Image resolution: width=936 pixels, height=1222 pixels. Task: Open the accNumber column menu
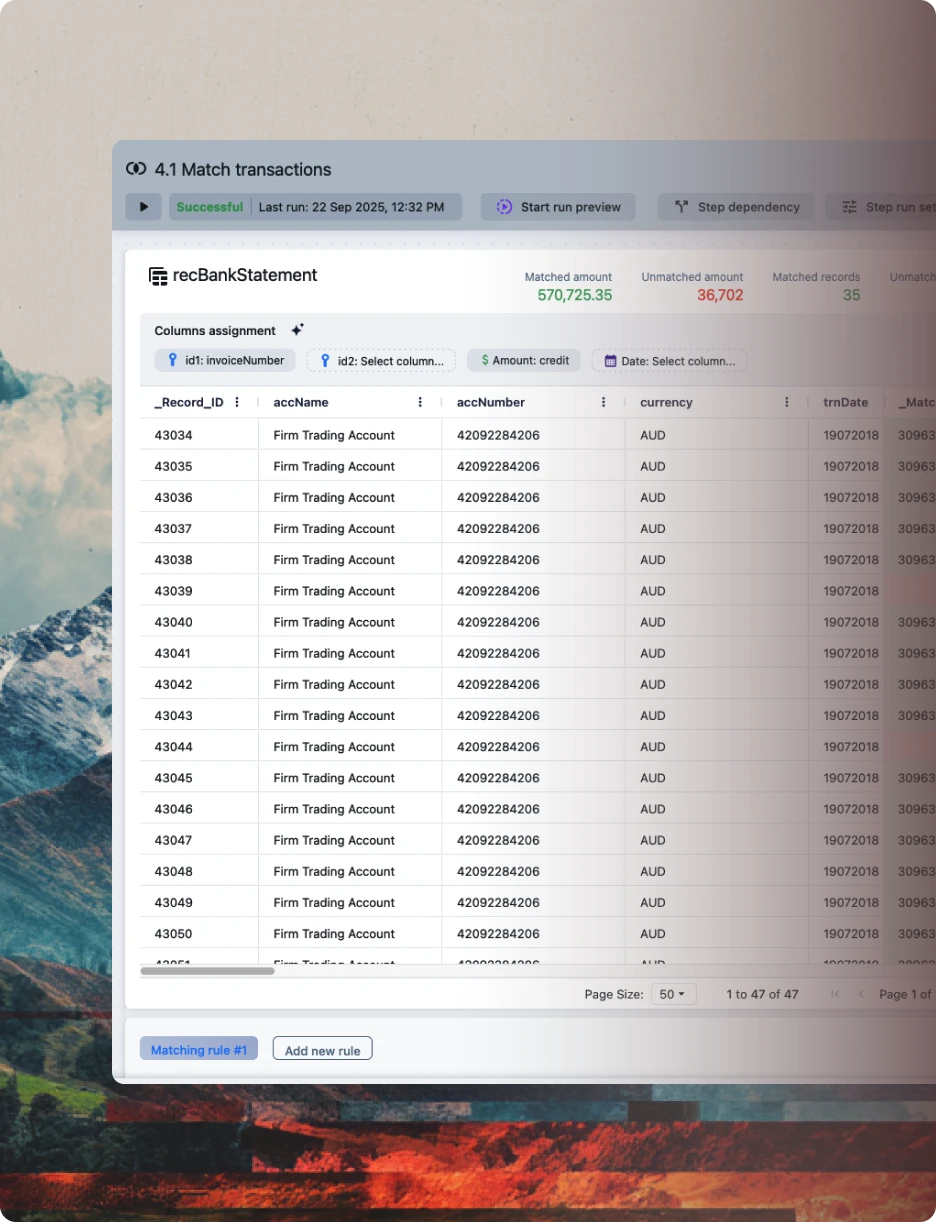(604, 402)
